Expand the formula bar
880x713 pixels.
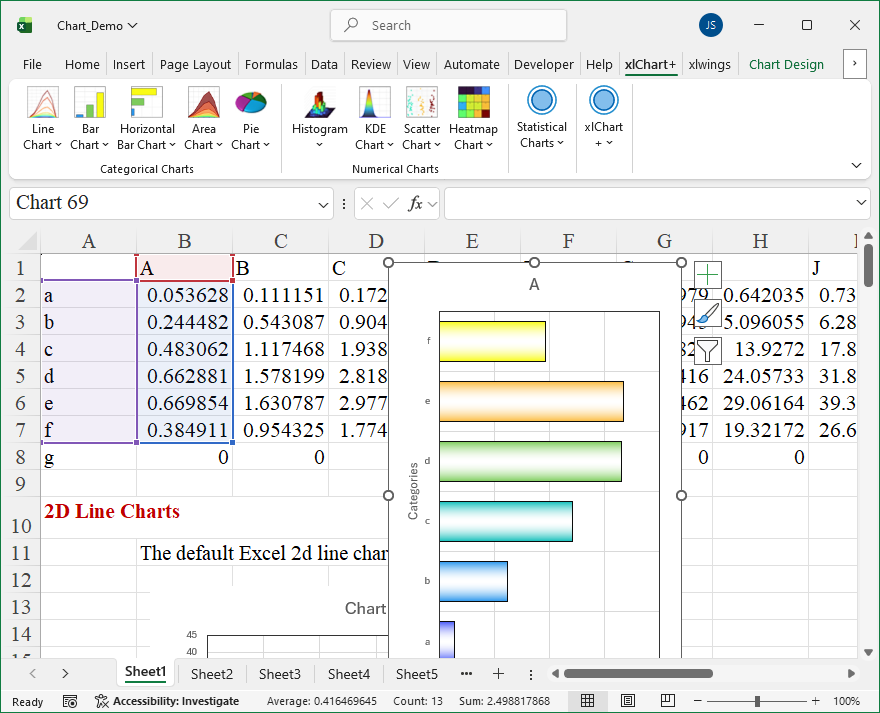click(862, 203)
